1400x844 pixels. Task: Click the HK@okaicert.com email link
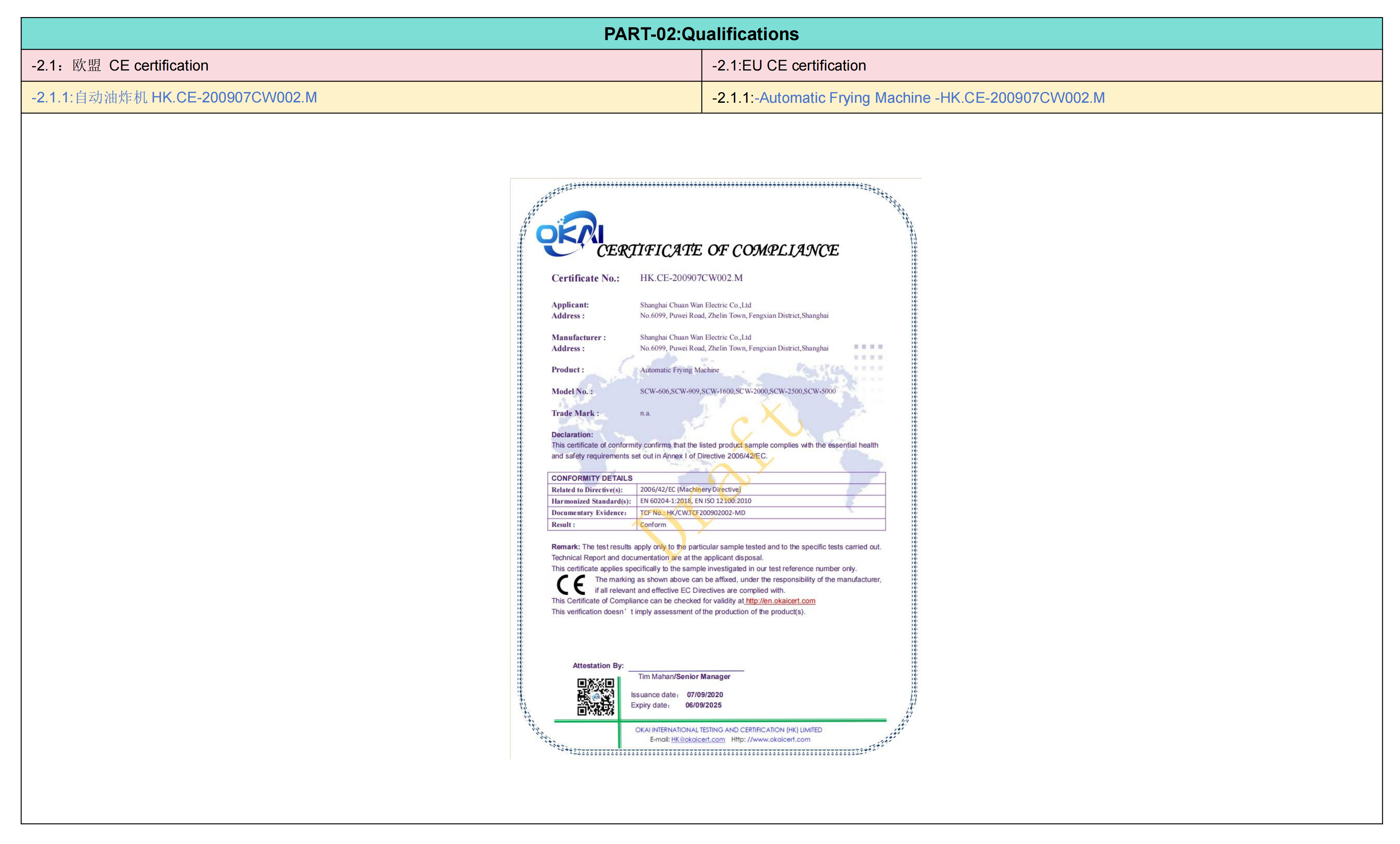(698, 739)
